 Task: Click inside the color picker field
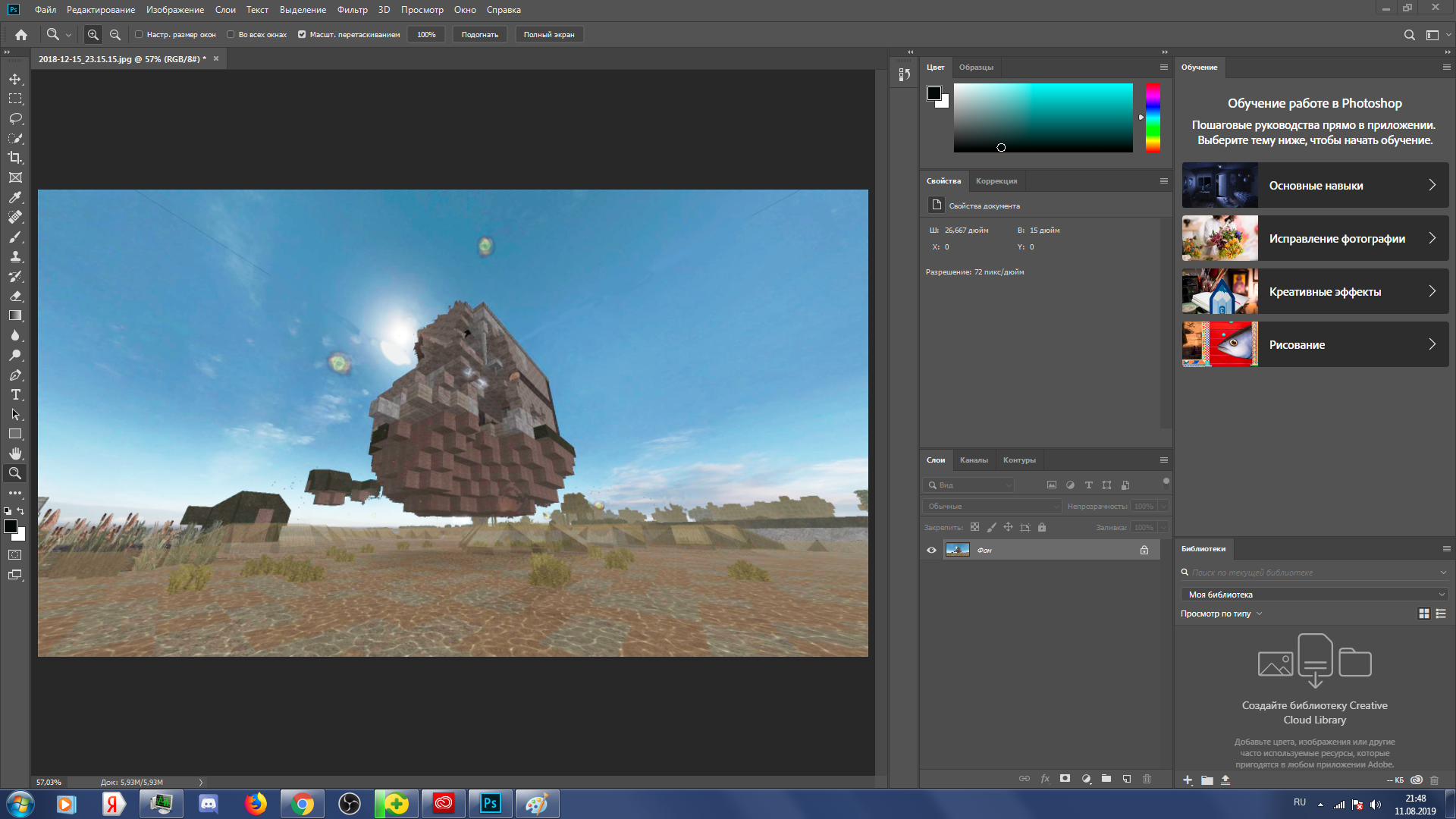click(1043, 118)
